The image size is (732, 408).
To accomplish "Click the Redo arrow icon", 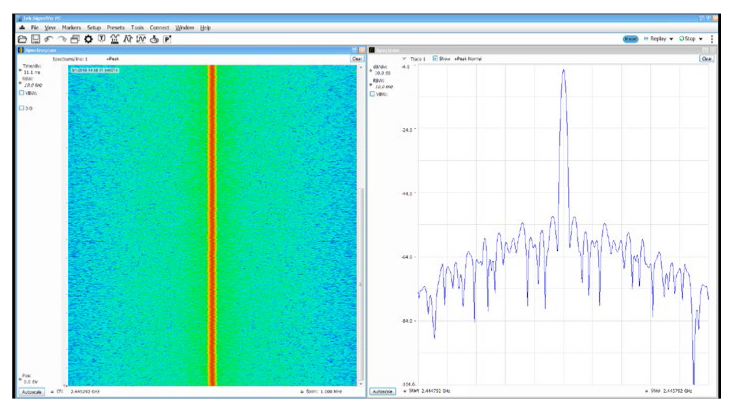I will click(x=61, y=38).
